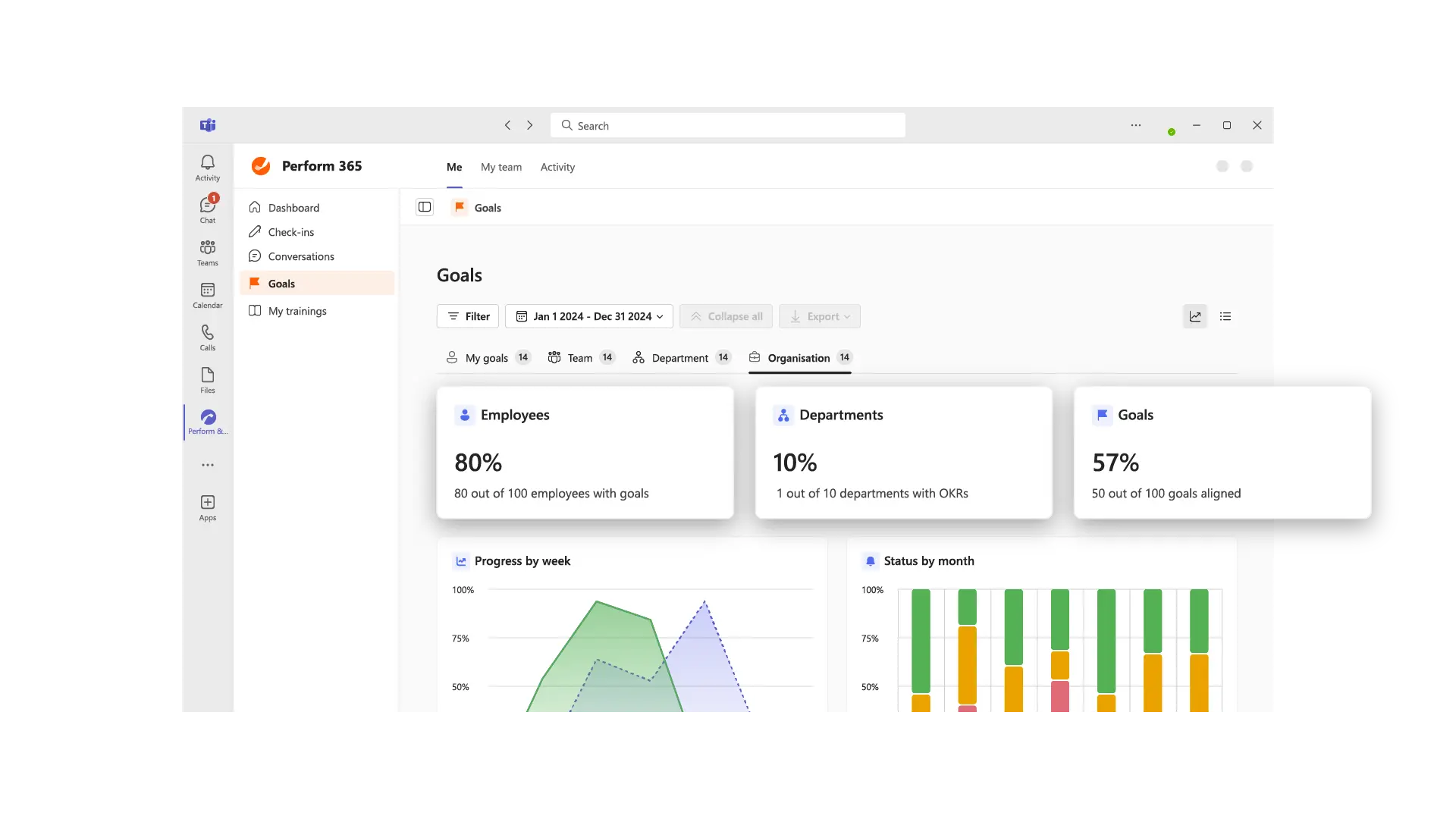1456x819 pixels.
Task: Open Chat with unread badge
Action: (x=207, y=209)
